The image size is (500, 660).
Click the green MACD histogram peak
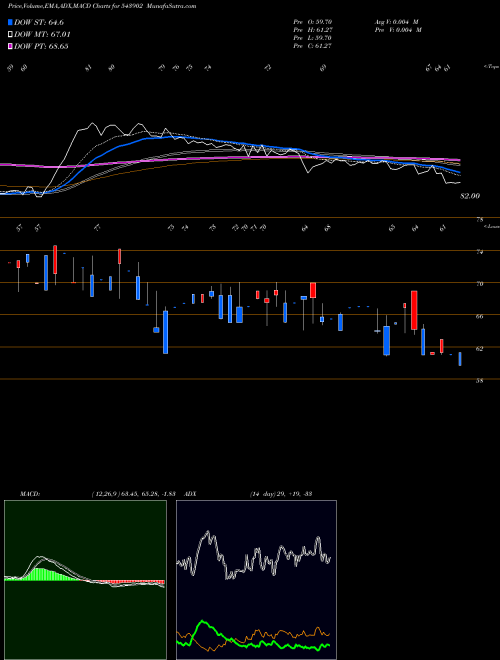[x=39, y=574]
